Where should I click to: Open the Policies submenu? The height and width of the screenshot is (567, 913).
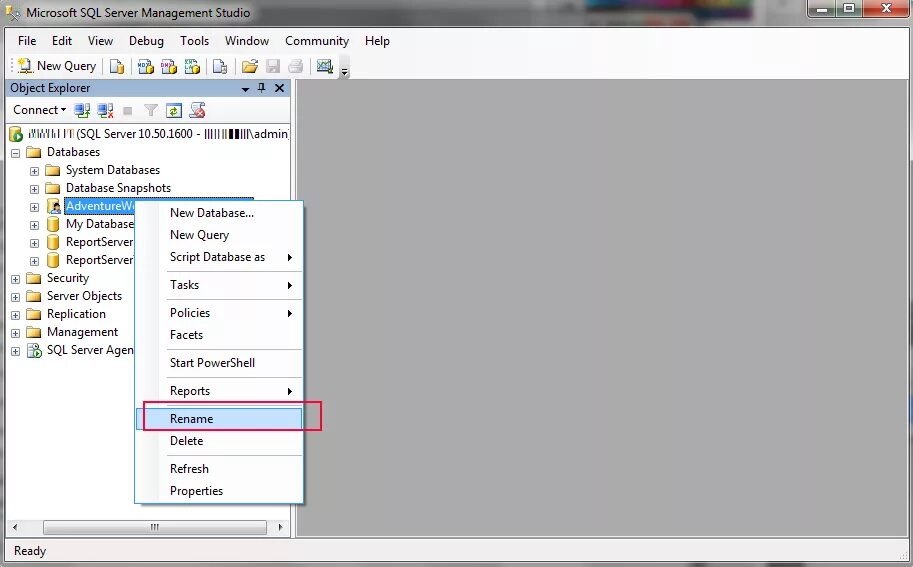[219, 313]
